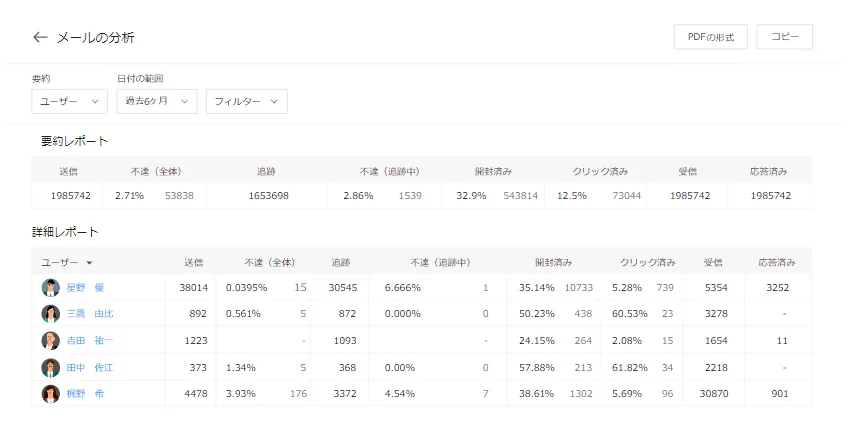The width and height of the screenshot is (848, 433).
Task: Select bounce rate 0.0395% cell
Action: pos(247,288)
